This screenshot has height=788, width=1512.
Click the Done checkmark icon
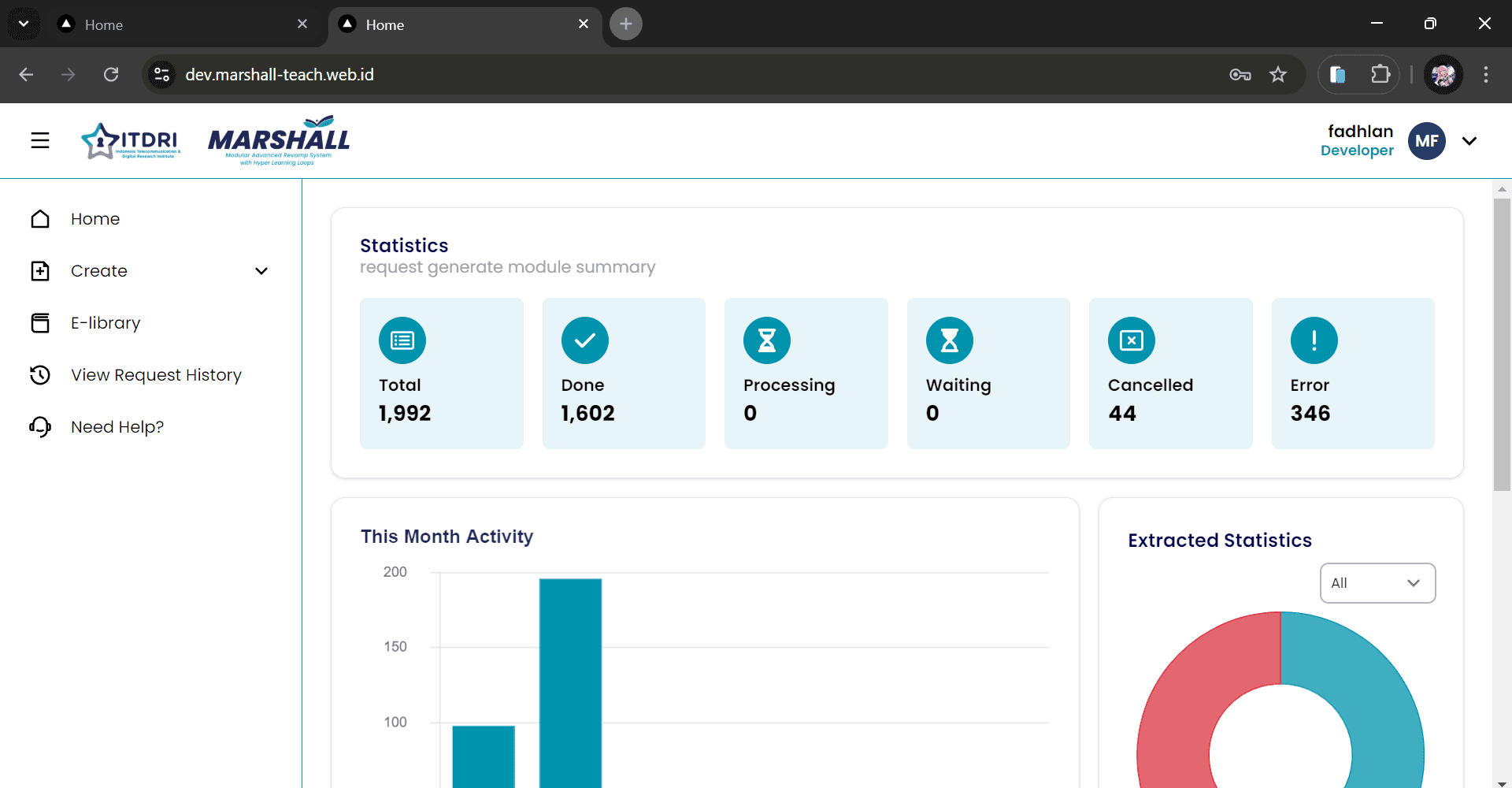pos(584,340)
